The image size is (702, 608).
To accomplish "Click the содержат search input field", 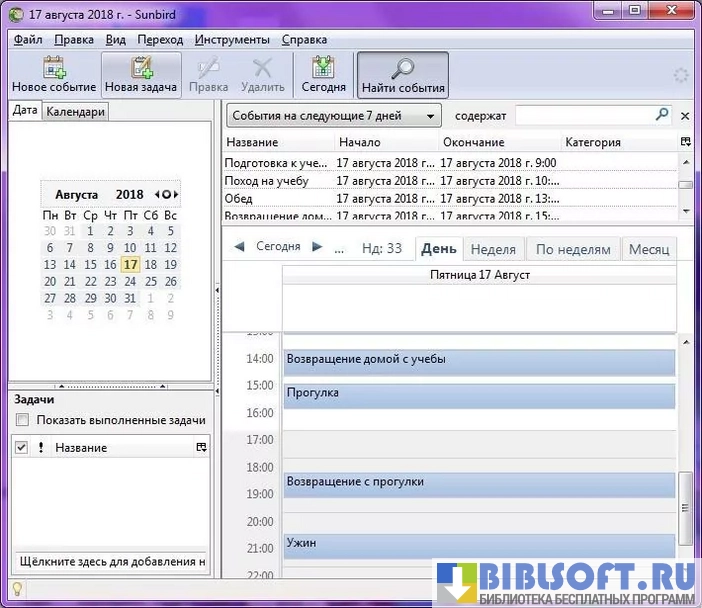I will (x=584, y=116).
